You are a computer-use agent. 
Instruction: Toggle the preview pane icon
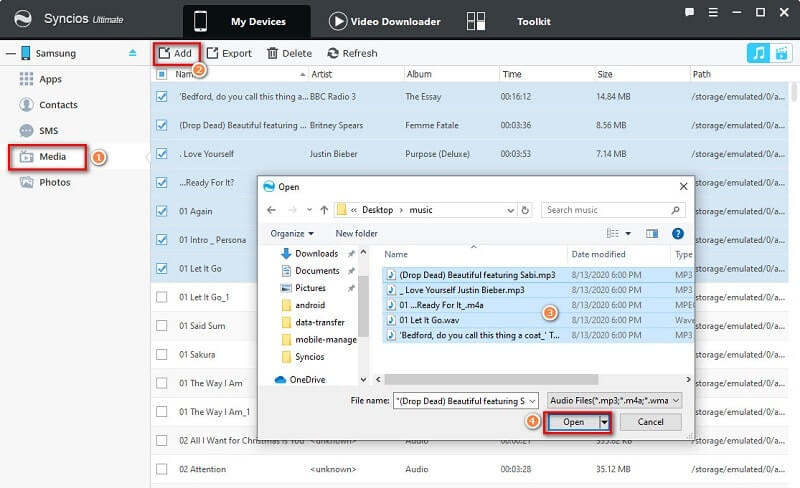pos(652,233)
